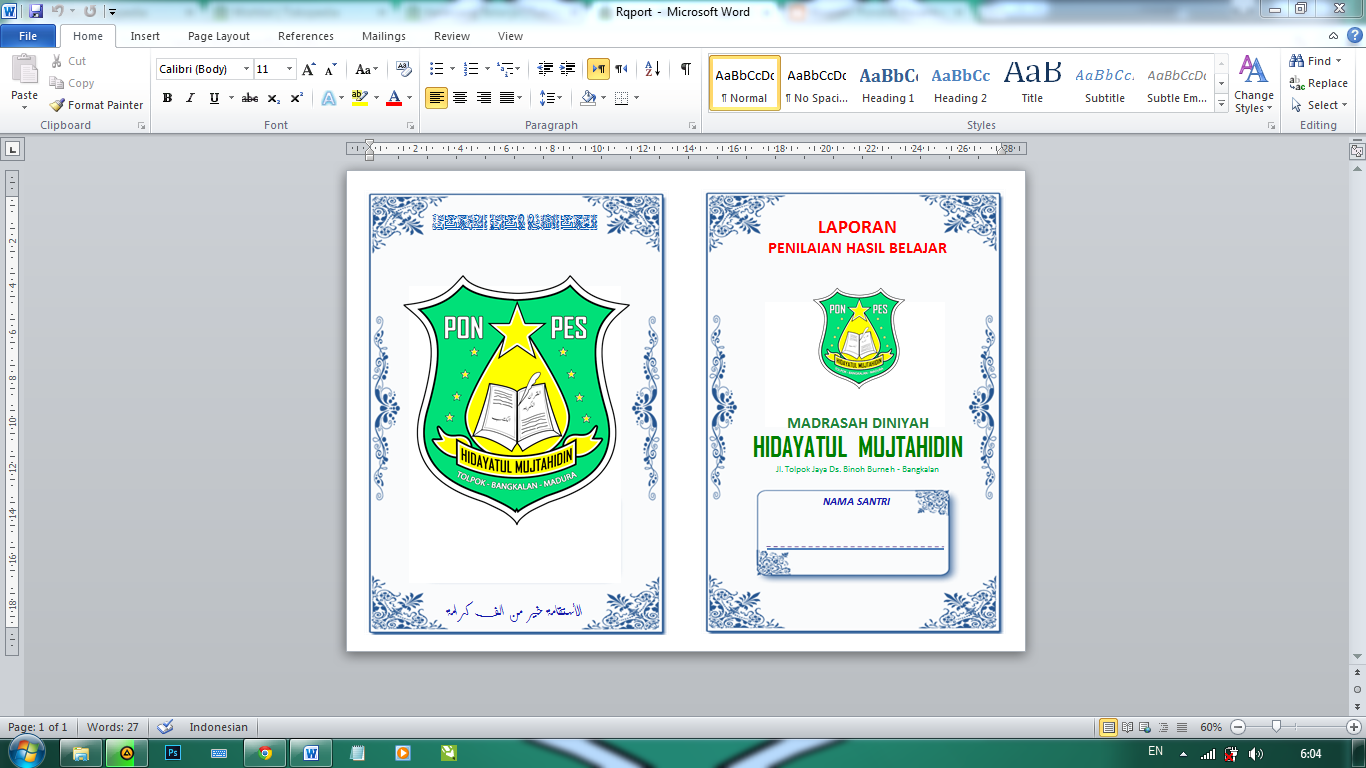Open the font size dropdown
The height and width of the screenshot is (768, 1366).
[x=290, y=69]
